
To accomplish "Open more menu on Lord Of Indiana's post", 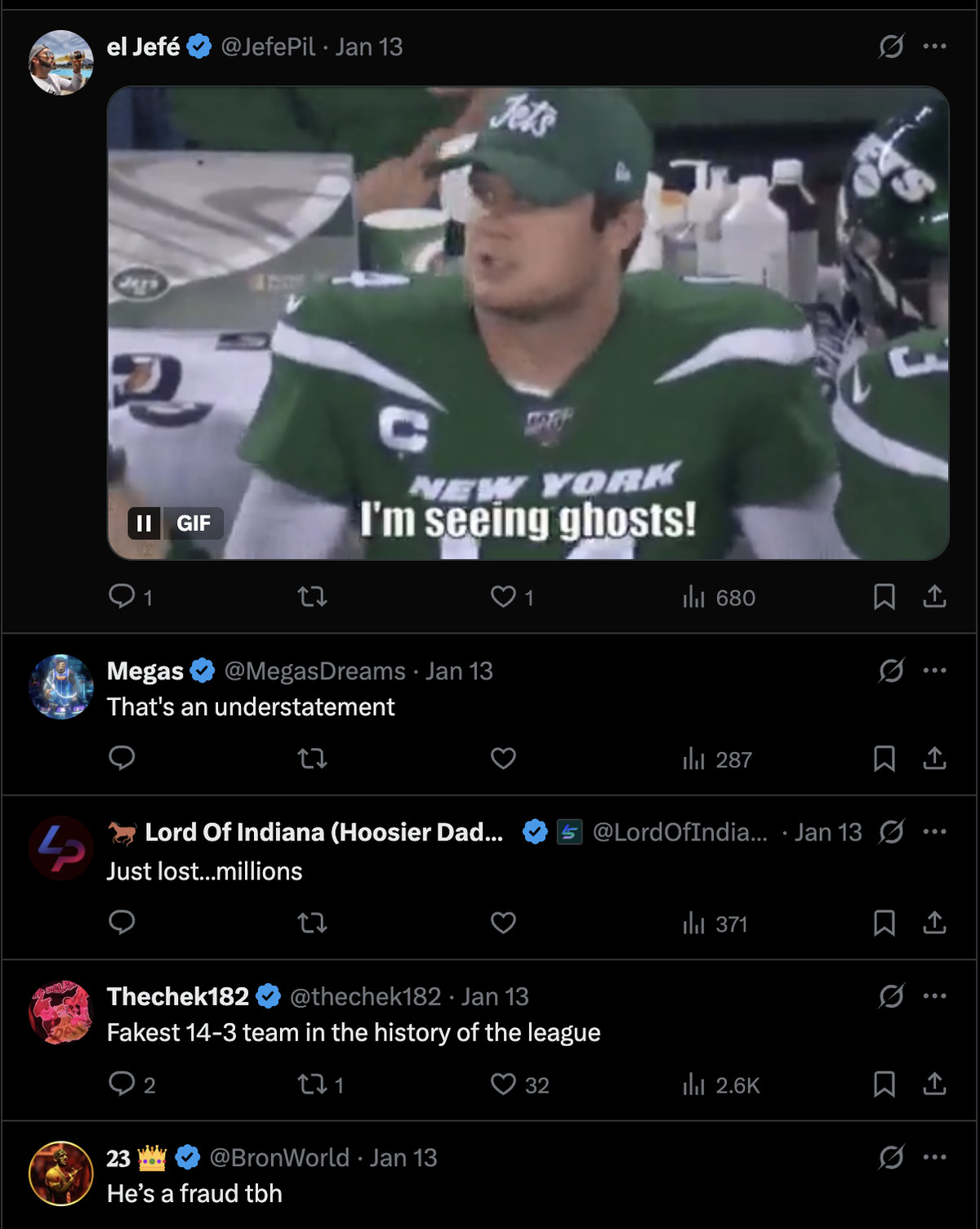I will click(x=934, y=832).
